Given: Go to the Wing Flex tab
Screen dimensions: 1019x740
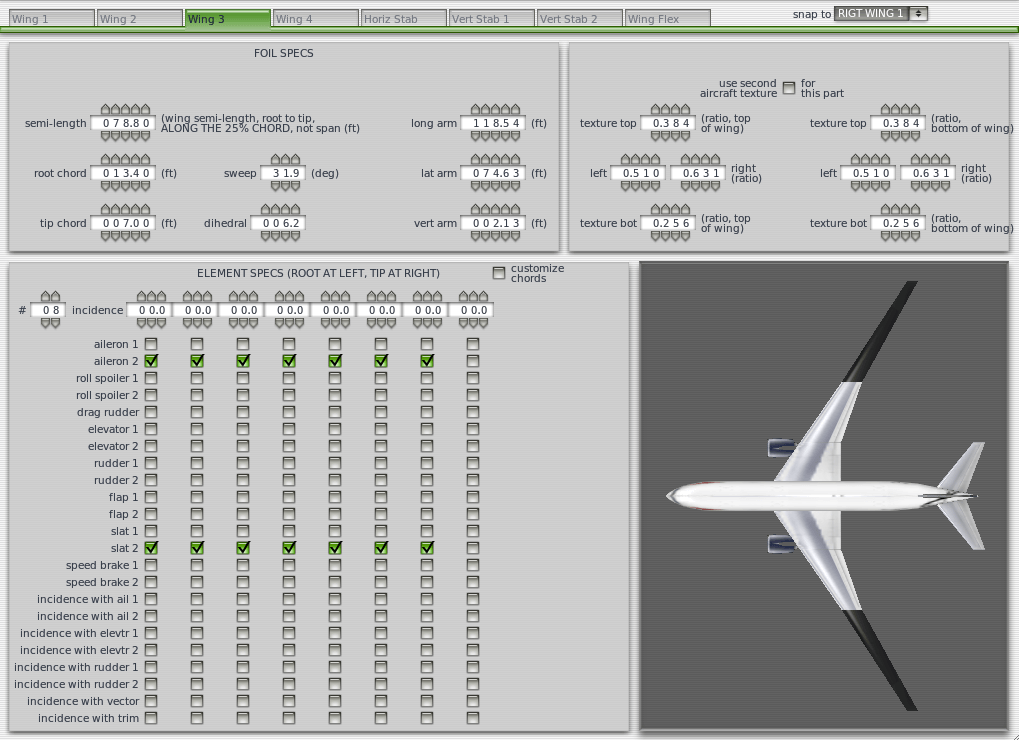Looking at the screenshot, I should point(667,19).
